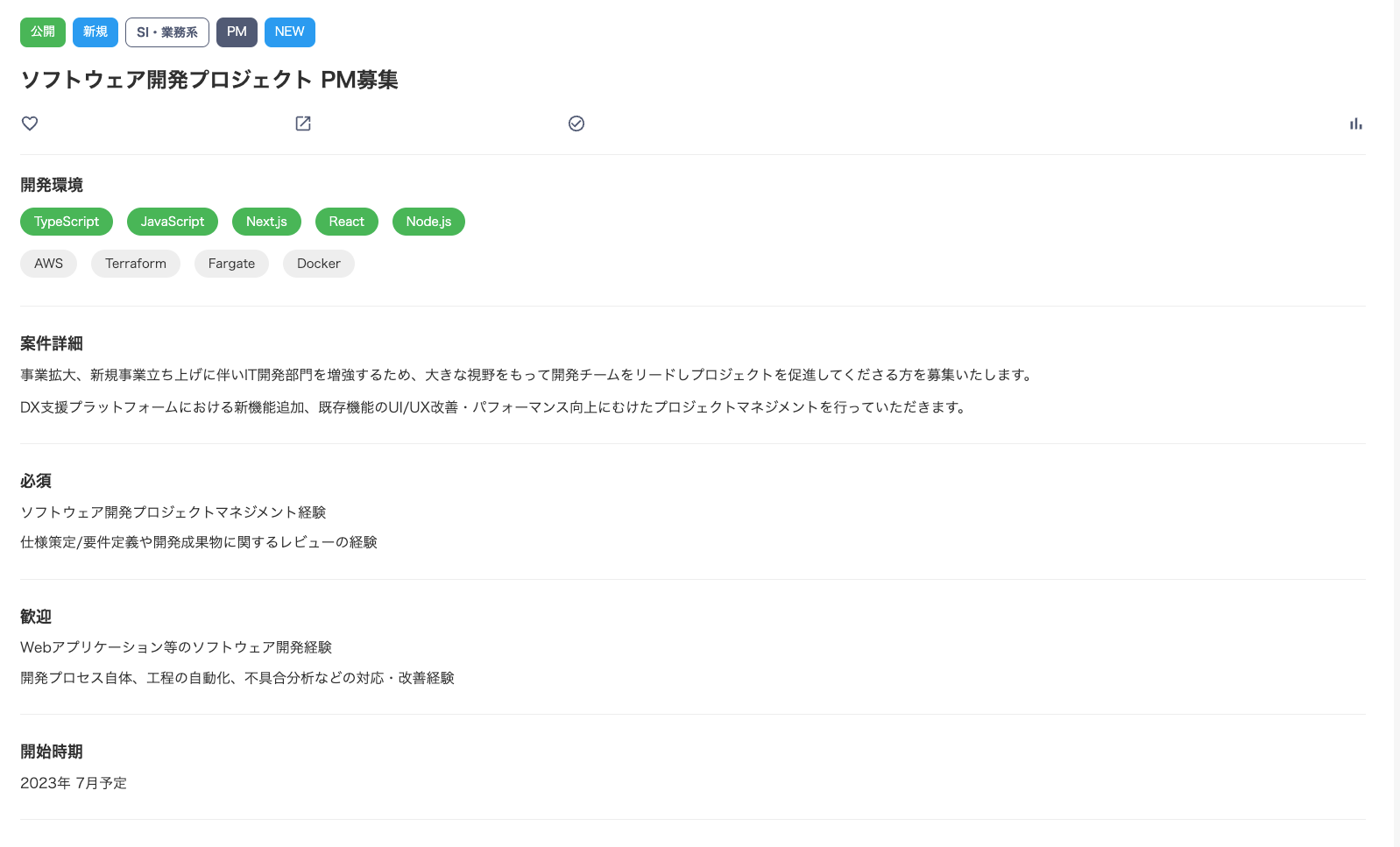Click the NEW badge
1400x847 pixels.
pos(290,32)
